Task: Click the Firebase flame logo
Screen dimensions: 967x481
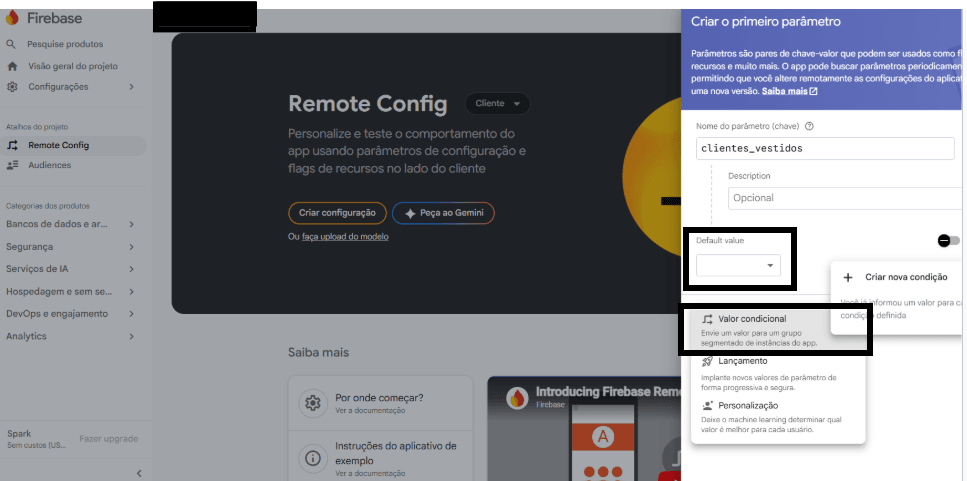Action: [12, 18]
